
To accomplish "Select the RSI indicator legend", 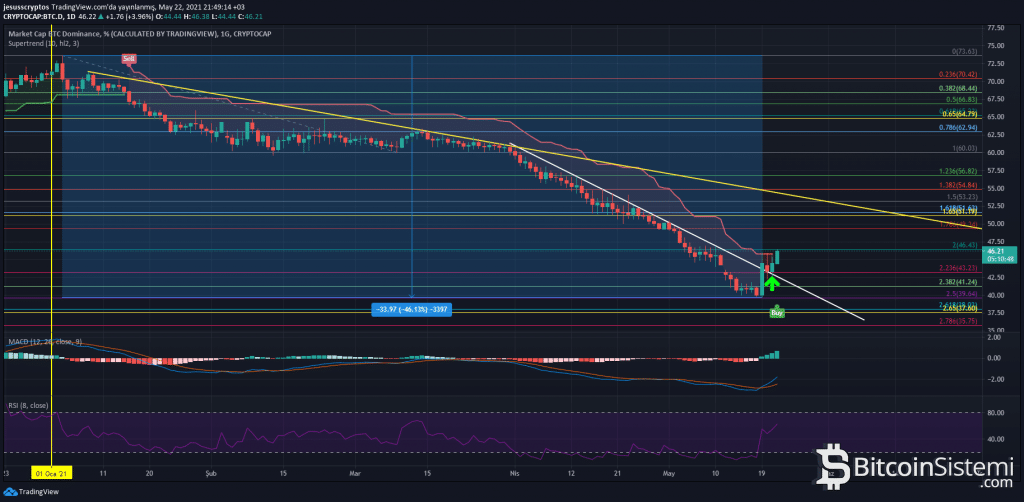I will pyautogui.click(x=28, y=405).
